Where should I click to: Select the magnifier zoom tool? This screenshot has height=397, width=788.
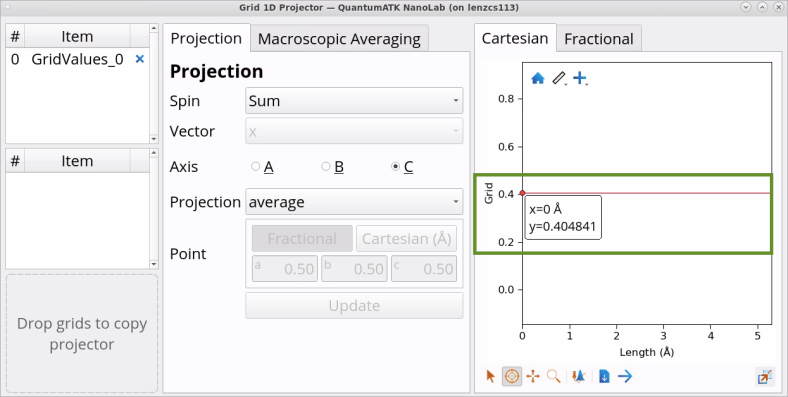tap(553, 376)
